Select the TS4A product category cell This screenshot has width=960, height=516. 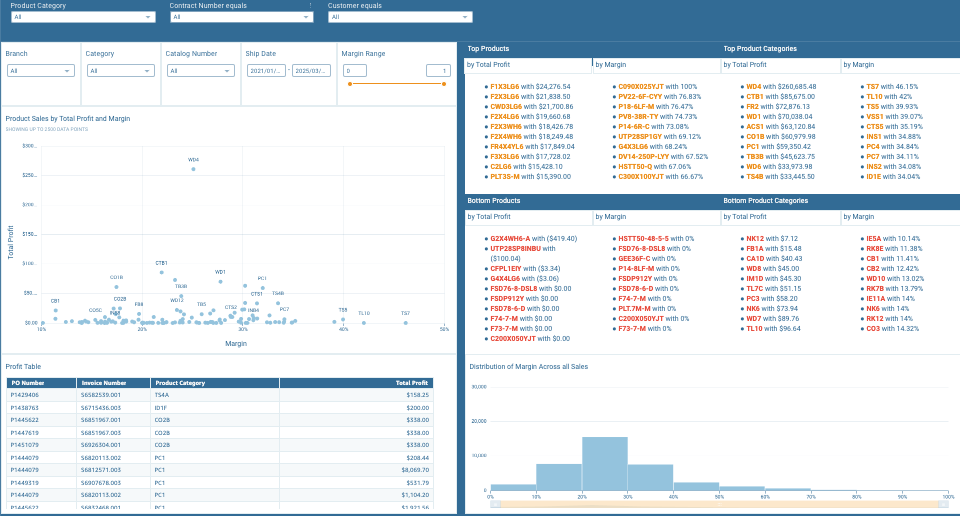[x=215, y=395]
